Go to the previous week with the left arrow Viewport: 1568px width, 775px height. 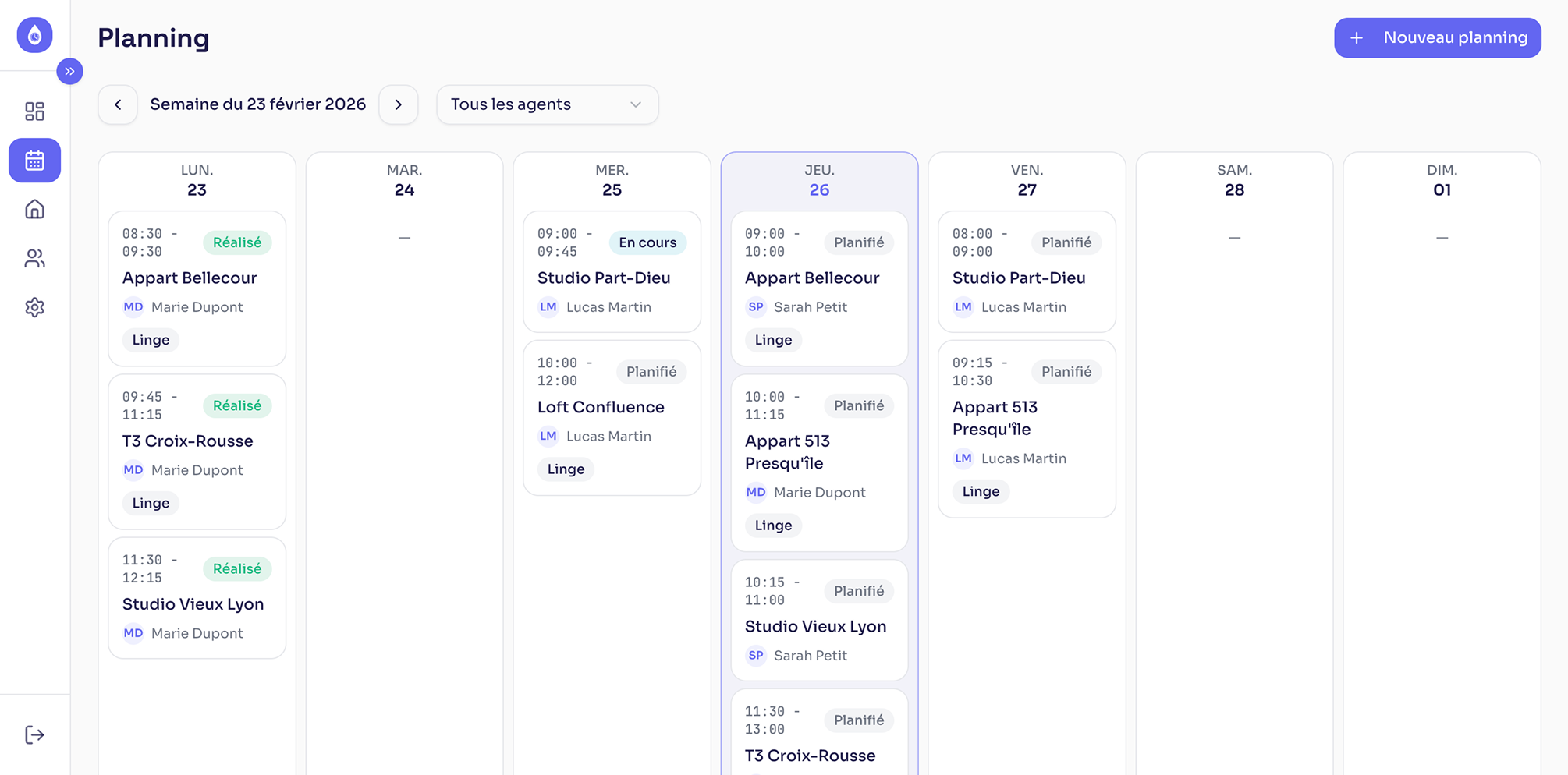(118, 104)
